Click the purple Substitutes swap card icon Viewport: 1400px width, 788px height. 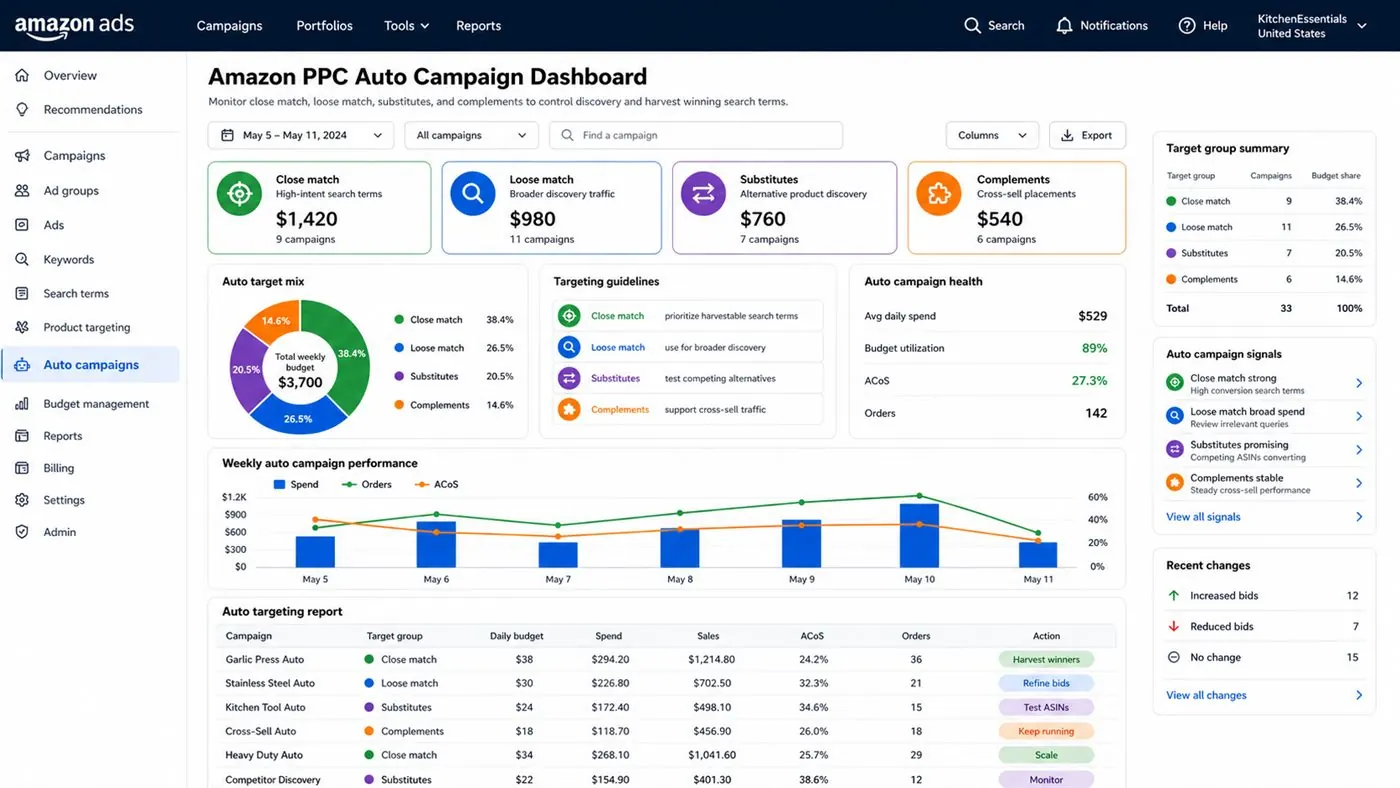703,193
